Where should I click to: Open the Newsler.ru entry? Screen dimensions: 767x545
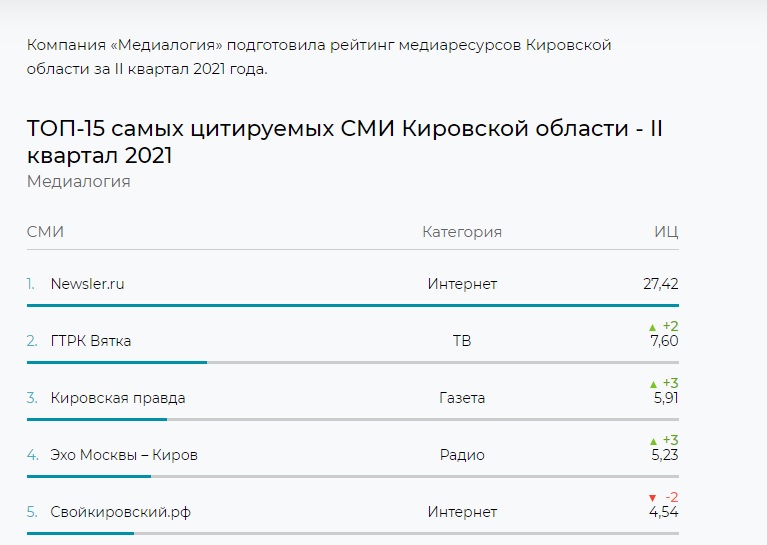point(87,284)
